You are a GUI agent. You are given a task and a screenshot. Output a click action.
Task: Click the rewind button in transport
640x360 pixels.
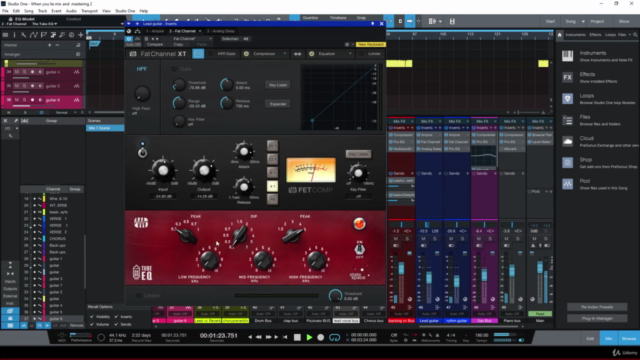pos(258,337)
